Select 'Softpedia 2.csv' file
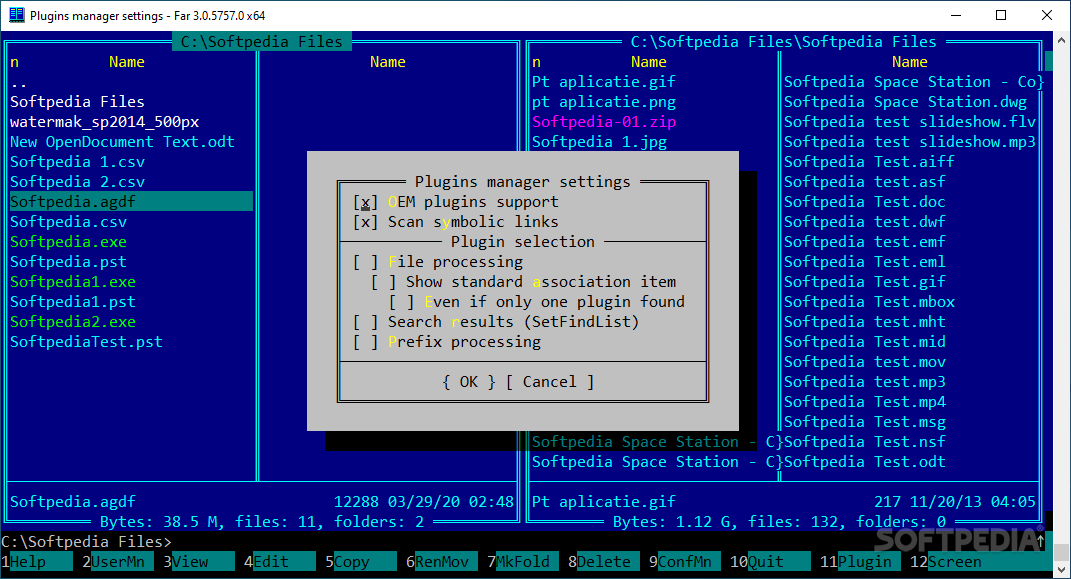 (77, 182)
